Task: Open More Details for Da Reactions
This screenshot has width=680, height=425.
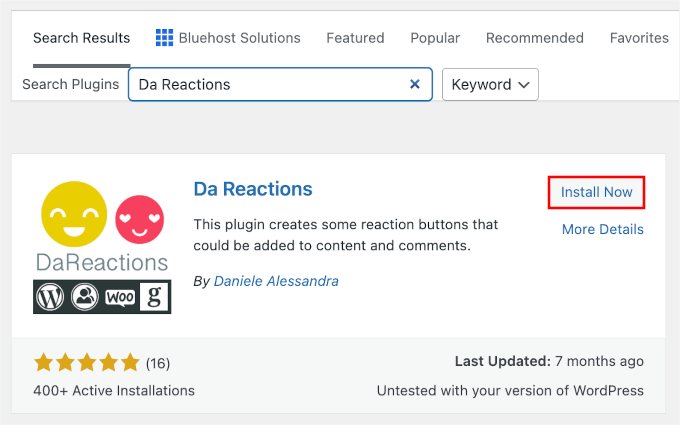Action: click(602, 229)
